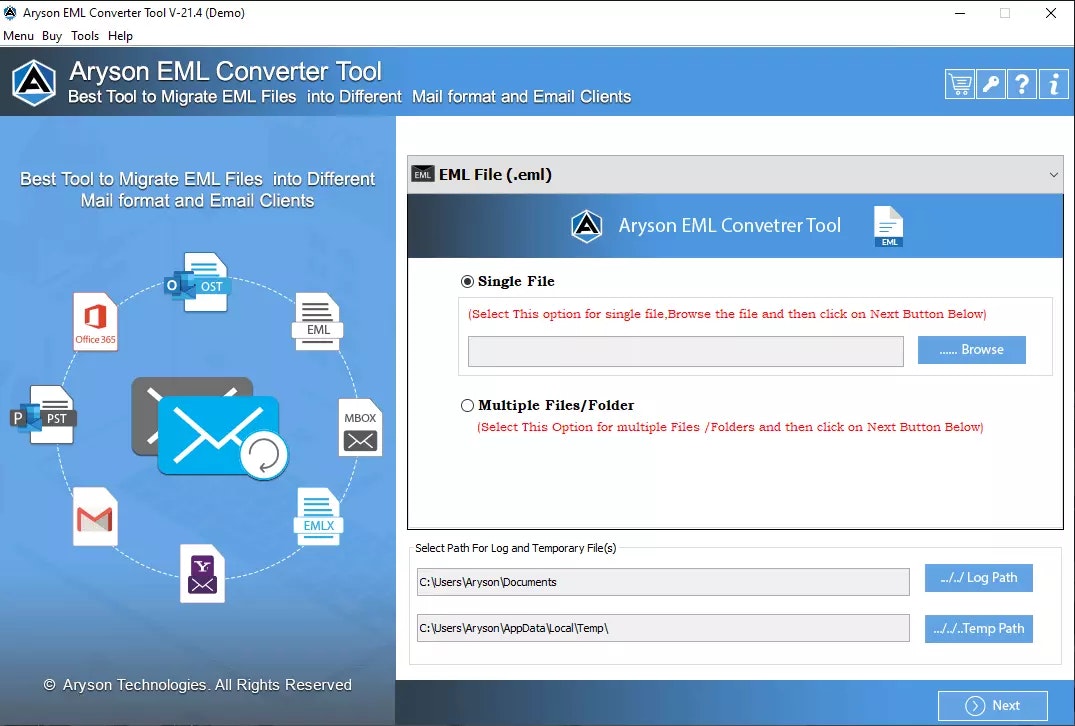Close the Aryson EML Converter window

1050,13
